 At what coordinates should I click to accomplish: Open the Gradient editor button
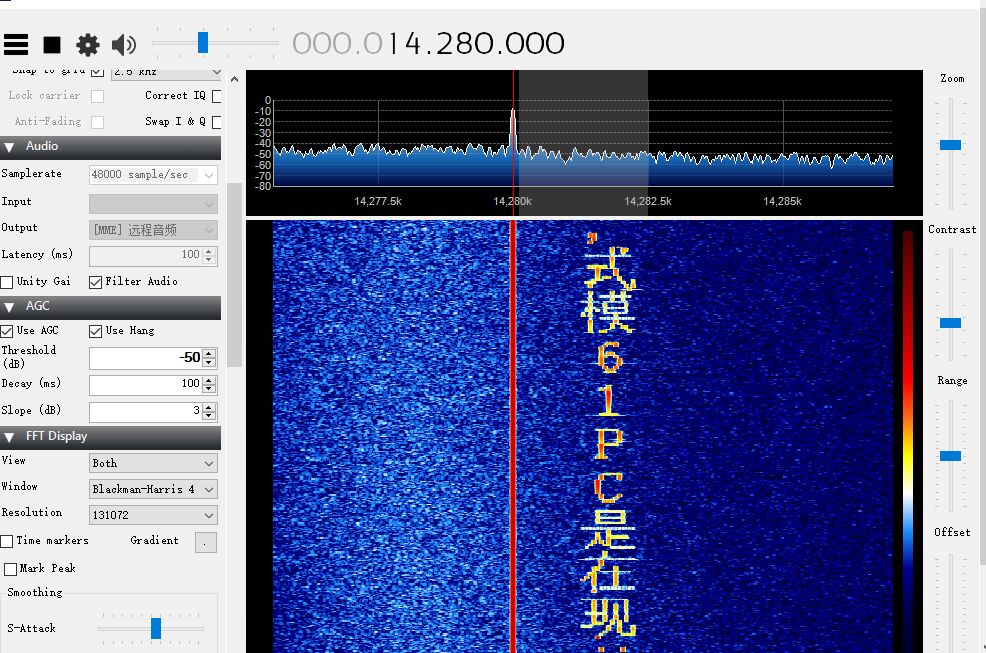point(206,542)
